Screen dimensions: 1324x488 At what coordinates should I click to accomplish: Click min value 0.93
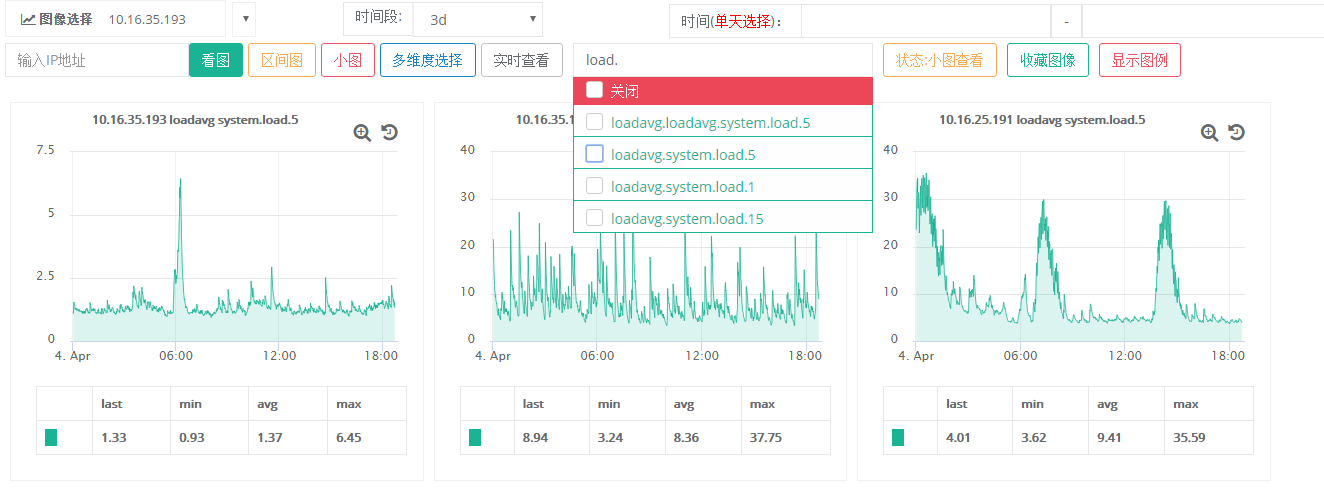pos(193,437)
